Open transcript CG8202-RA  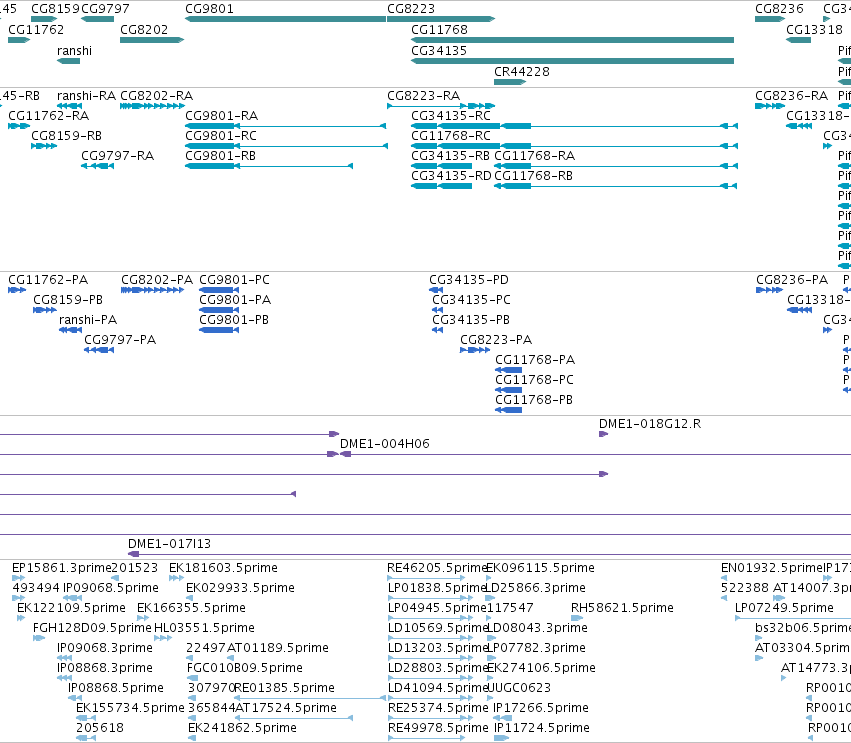pyautogui.click(x=156, y=96)
